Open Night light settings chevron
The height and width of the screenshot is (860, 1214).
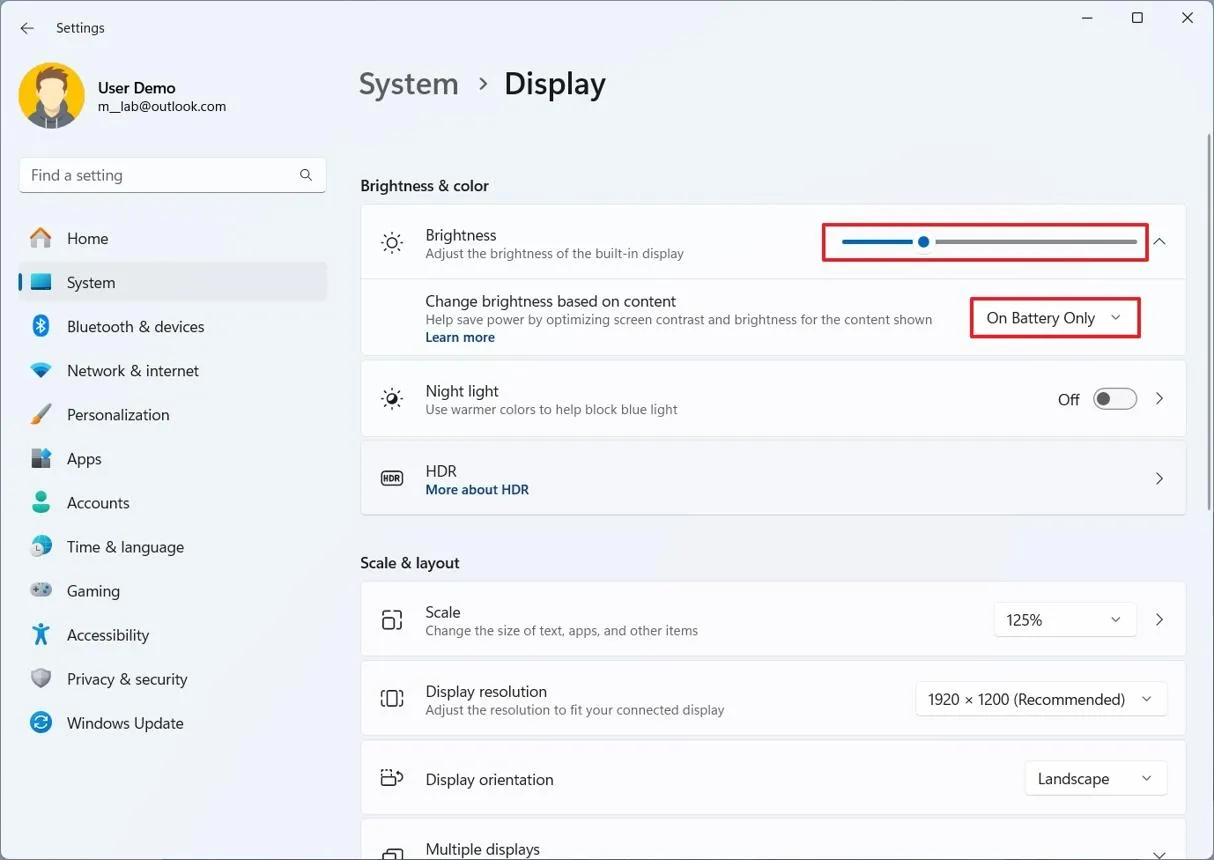click(x=1160, y=399)
